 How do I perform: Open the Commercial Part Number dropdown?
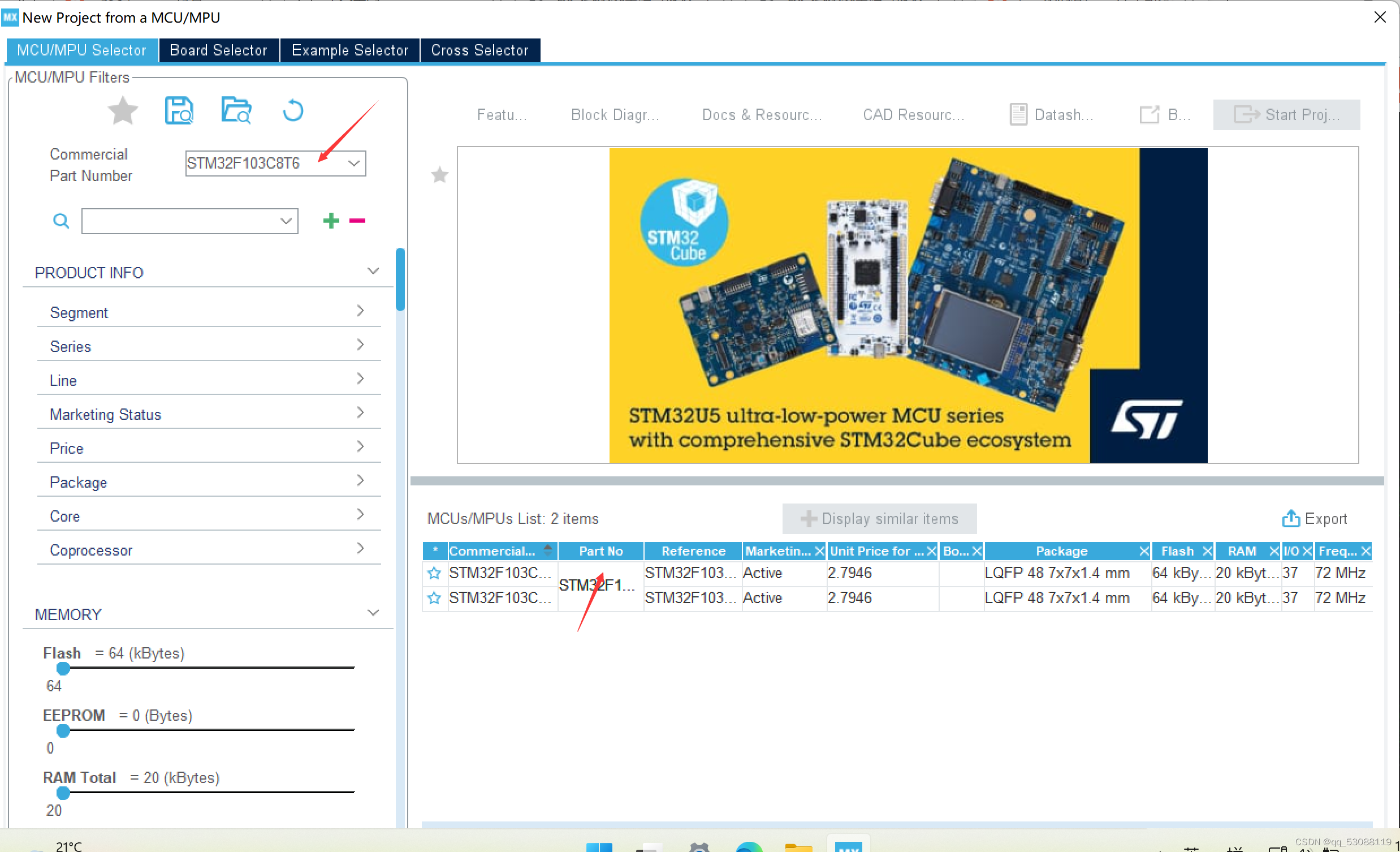(x=353, y=163)
